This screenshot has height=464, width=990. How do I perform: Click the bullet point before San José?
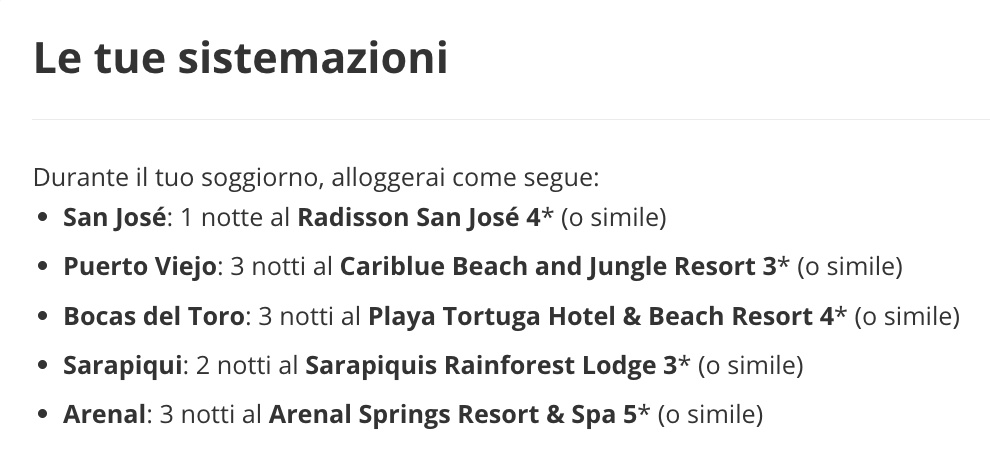[43, 217]
